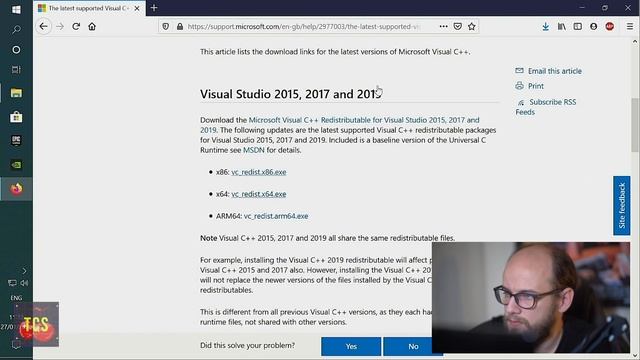Click Email this article
Image resolution: width=640 pixels, height=360 pixels.
[548, 71]
